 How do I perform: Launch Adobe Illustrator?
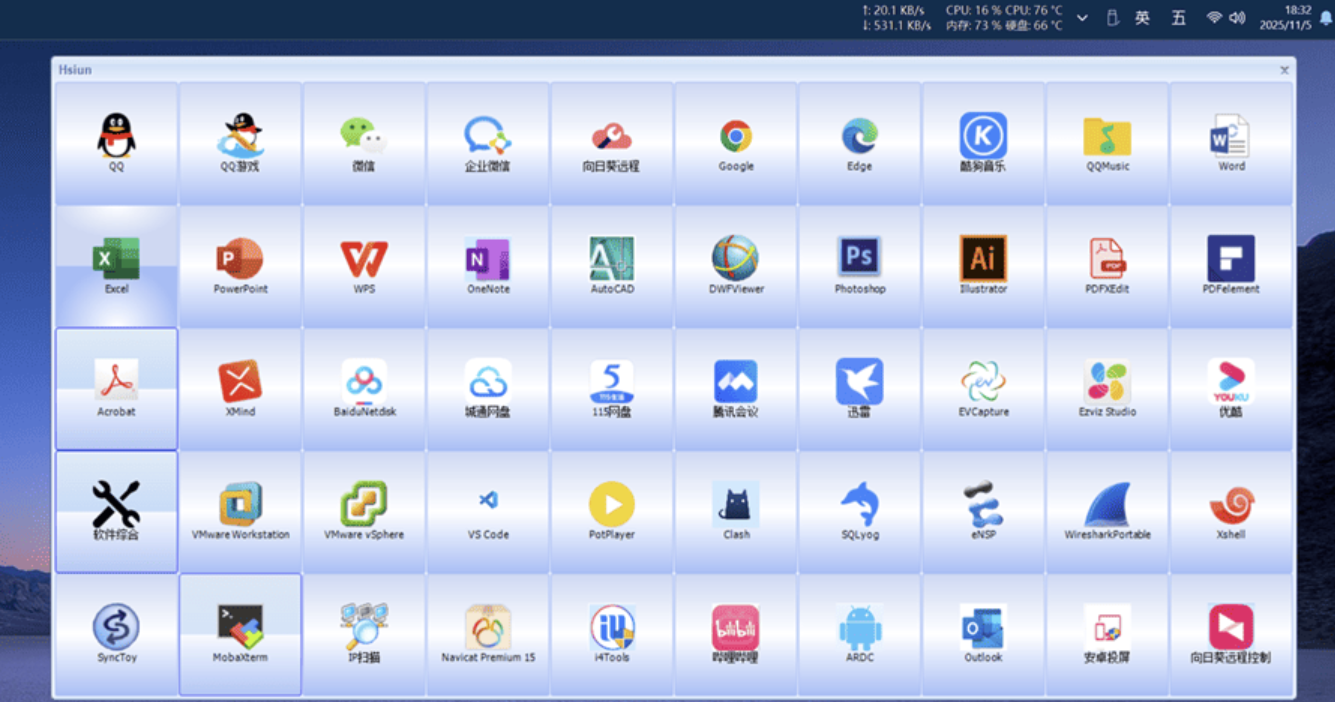coord(983,263)
